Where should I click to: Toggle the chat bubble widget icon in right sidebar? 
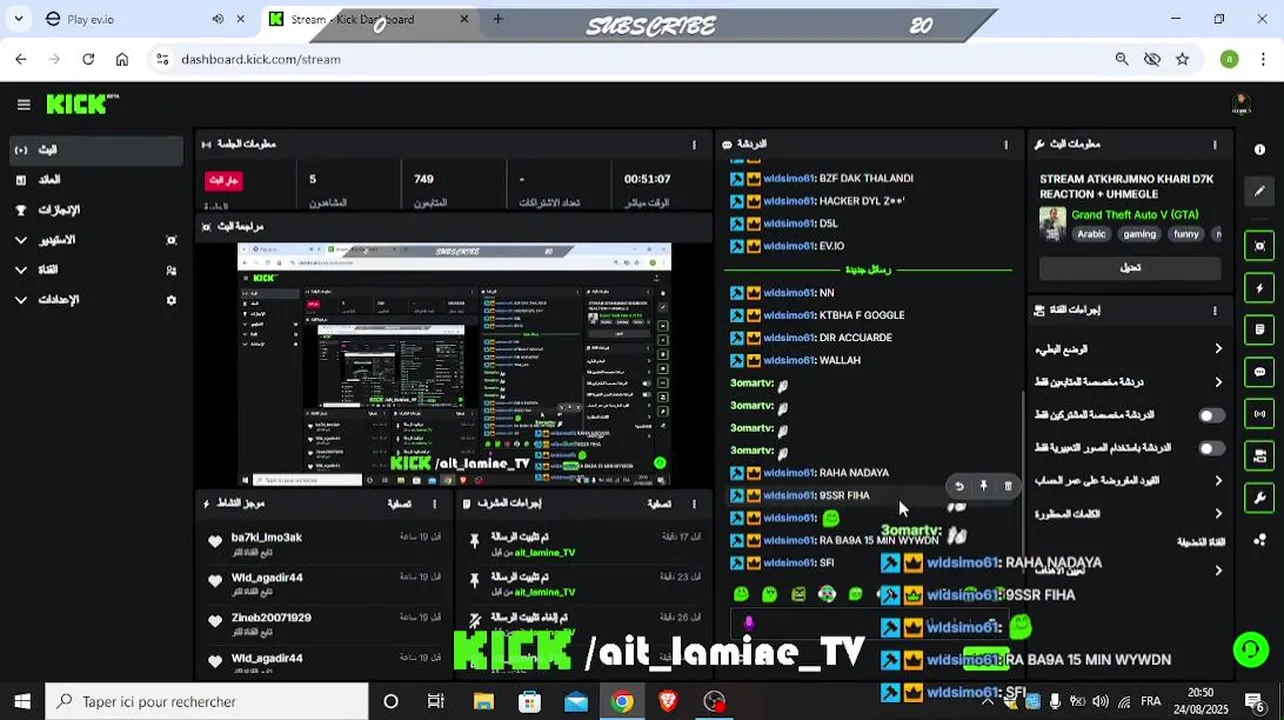[x=1259, y=372]
